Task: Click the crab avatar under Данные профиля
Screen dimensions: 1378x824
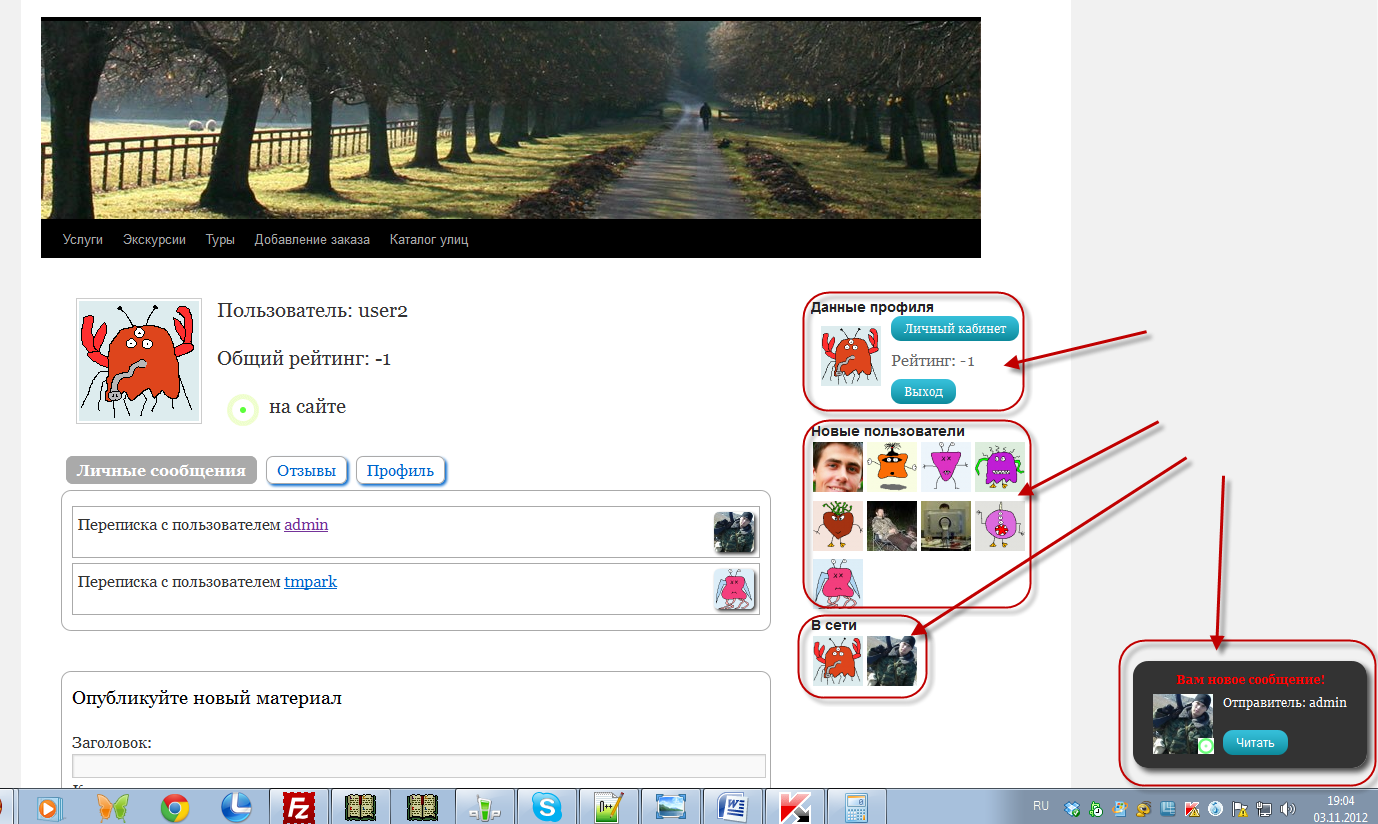Action: coord(851,356)
